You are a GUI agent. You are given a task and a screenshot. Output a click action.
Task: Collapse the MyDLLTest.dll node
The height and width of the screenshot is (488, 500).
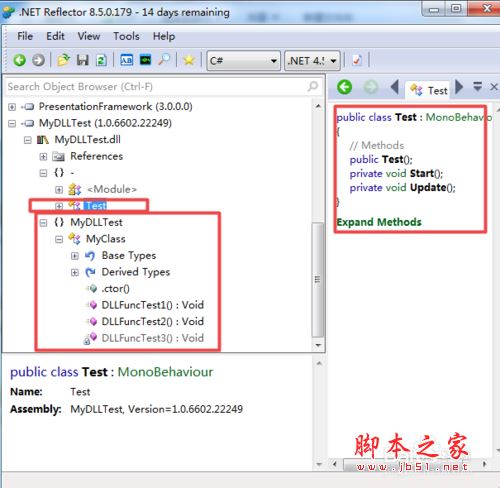coord(28,140)
